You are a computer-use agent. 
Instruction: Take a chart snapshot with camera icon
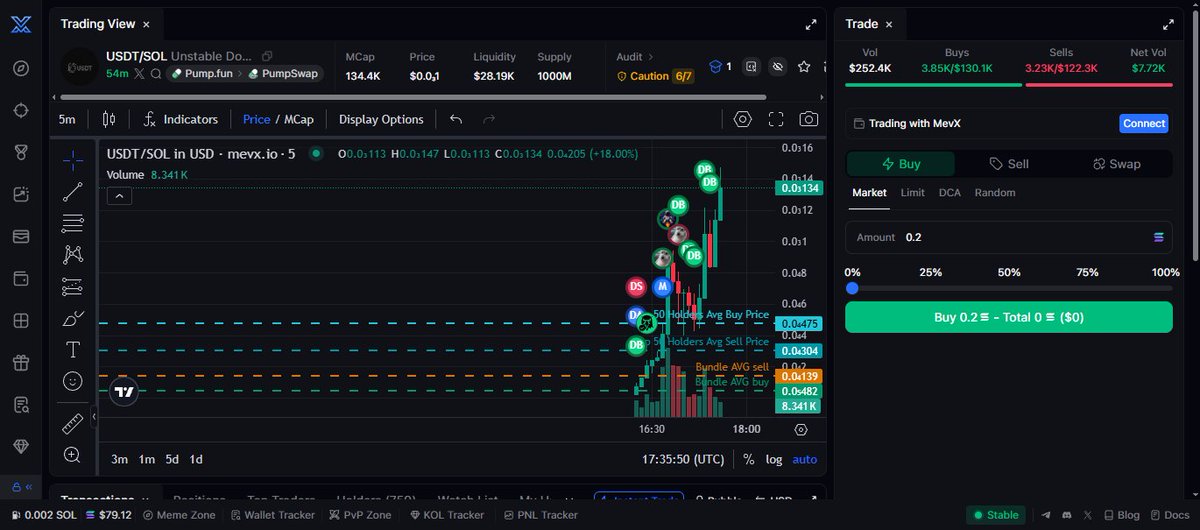808,119
